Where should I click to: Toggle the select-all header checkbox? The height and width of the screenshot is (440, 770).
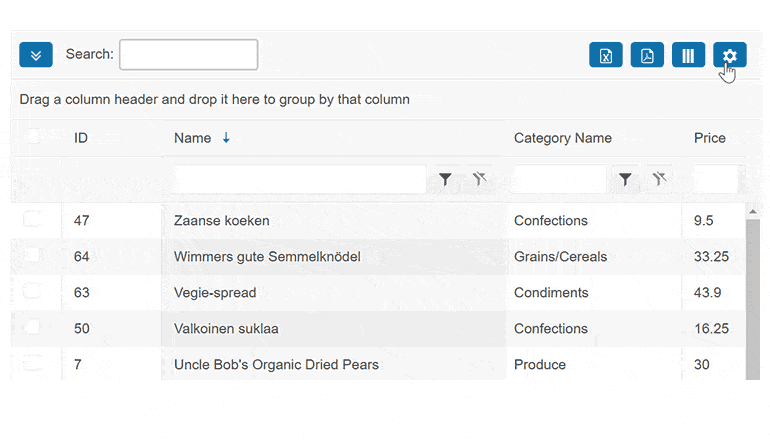point(32,137)
